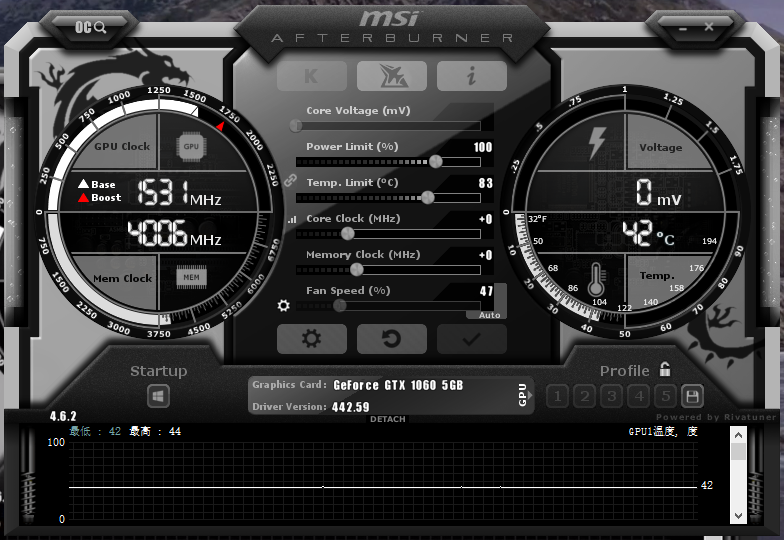
Task: Click the Fan Speed slider handle
Action: [x=340, y=306]
